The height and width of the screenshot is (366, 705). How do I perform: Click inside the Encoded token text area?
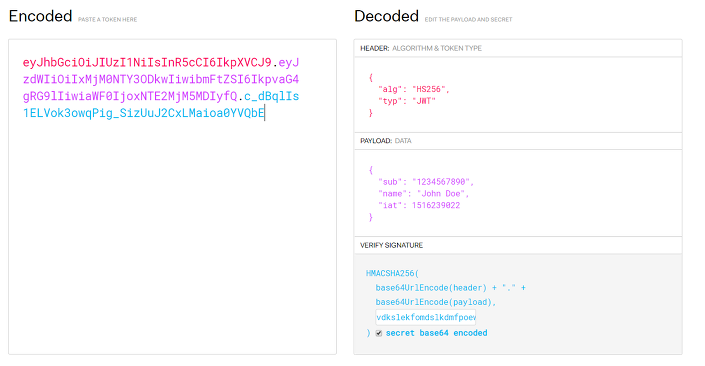[x=172, y=197]
